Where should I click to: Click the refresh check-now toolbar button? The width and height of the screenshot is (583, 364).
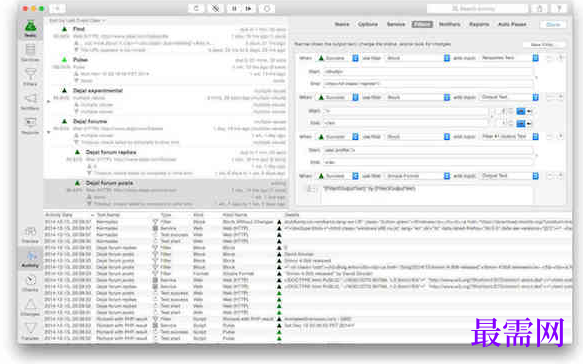(x=196, y=8)
